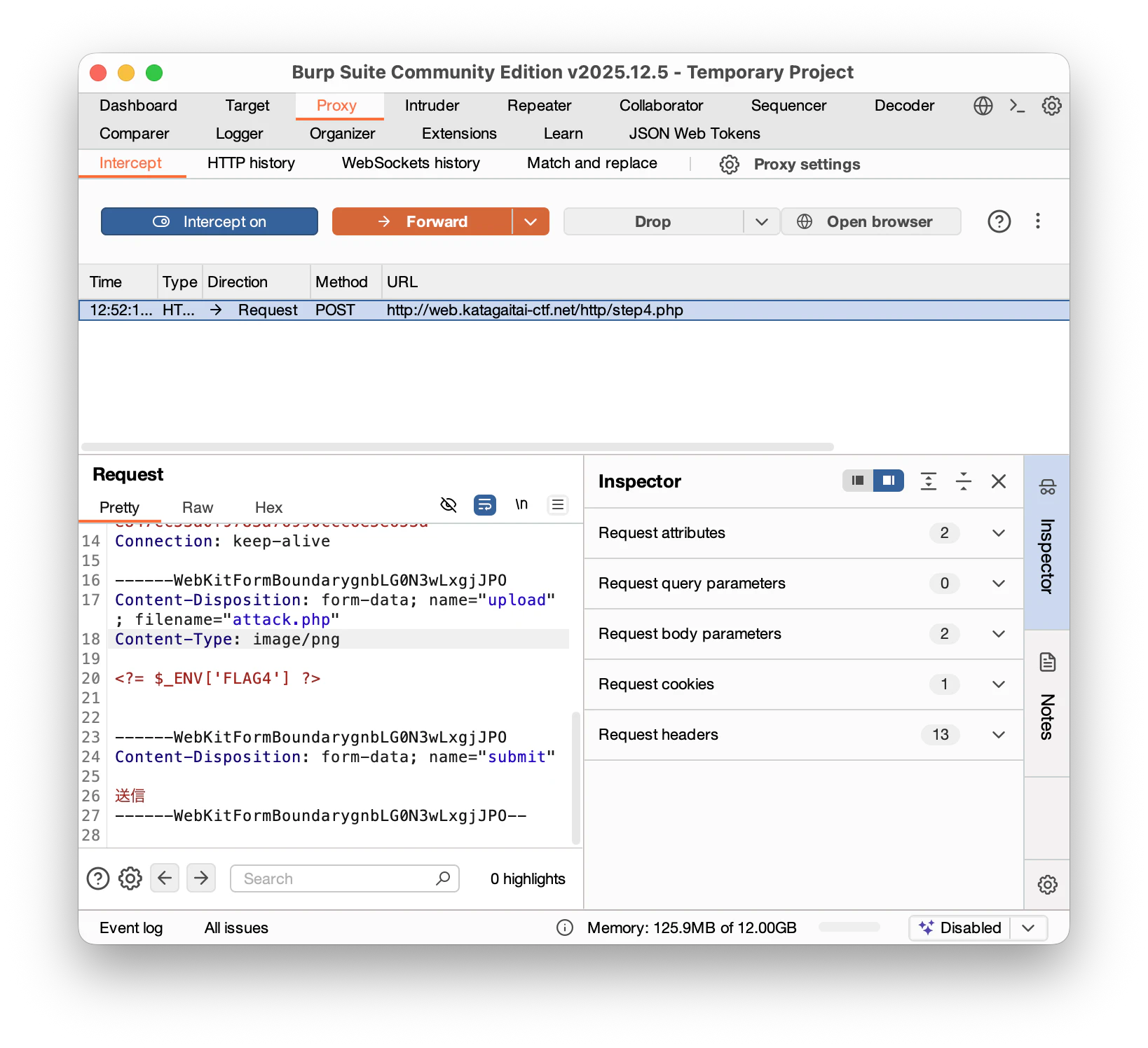Expand all Inspector sections icon
The image size is (1148, 1048).
click(x=929, y=481)
